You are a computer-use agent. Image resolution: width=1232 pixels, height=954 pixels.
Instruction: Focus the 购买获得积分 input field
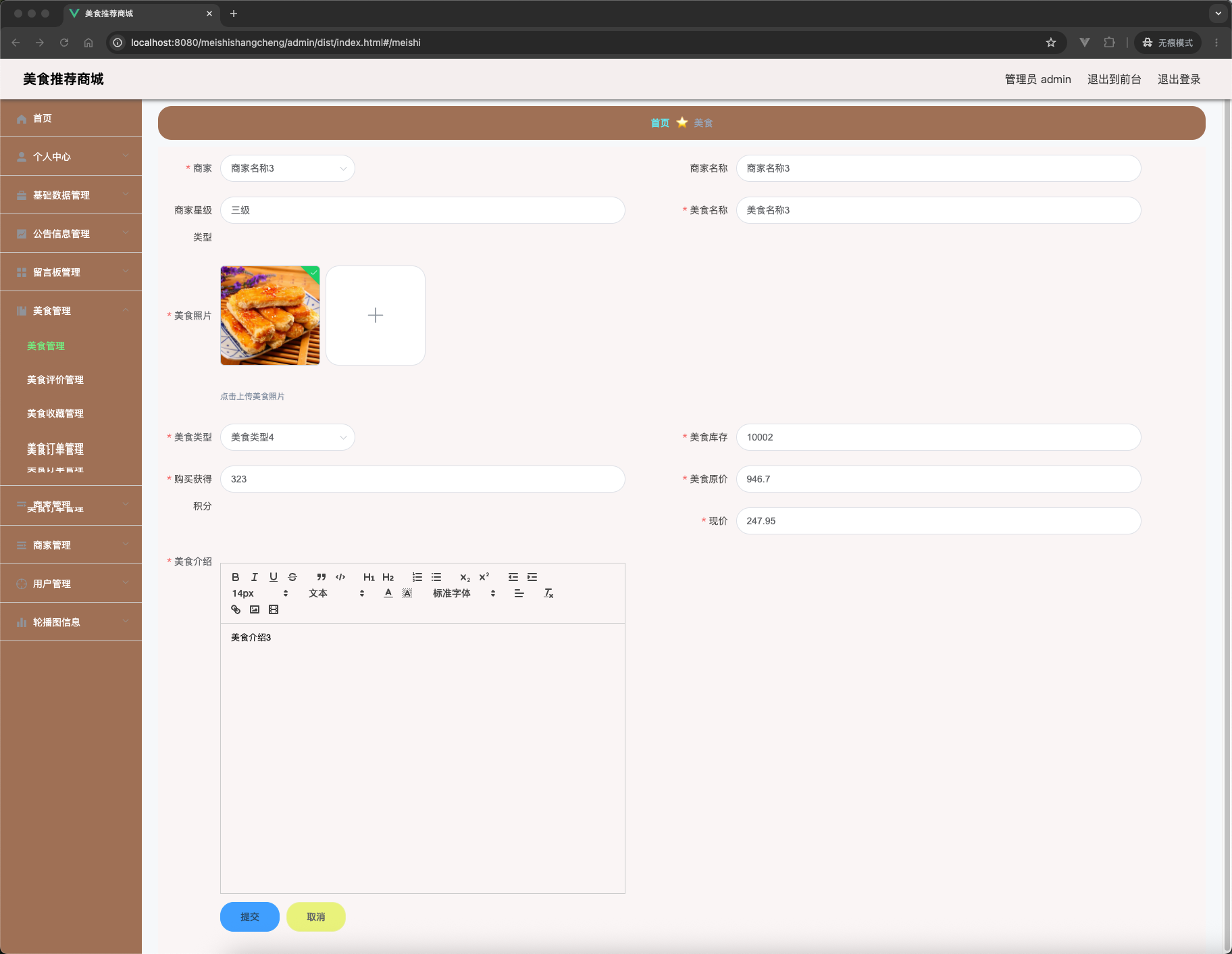(422, 479)
